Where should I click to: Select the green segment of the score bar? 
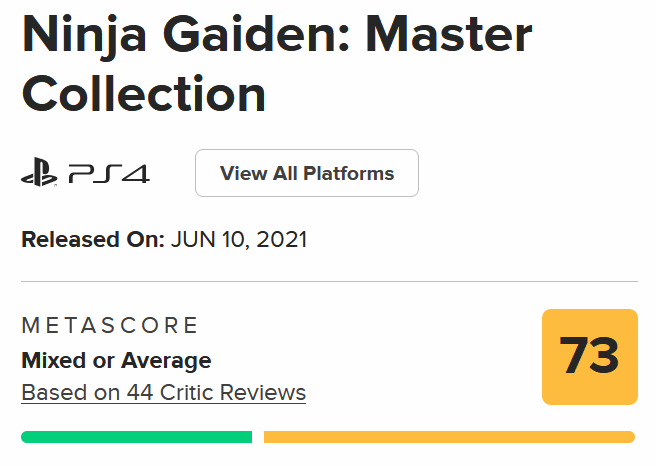tap(136, 437)
